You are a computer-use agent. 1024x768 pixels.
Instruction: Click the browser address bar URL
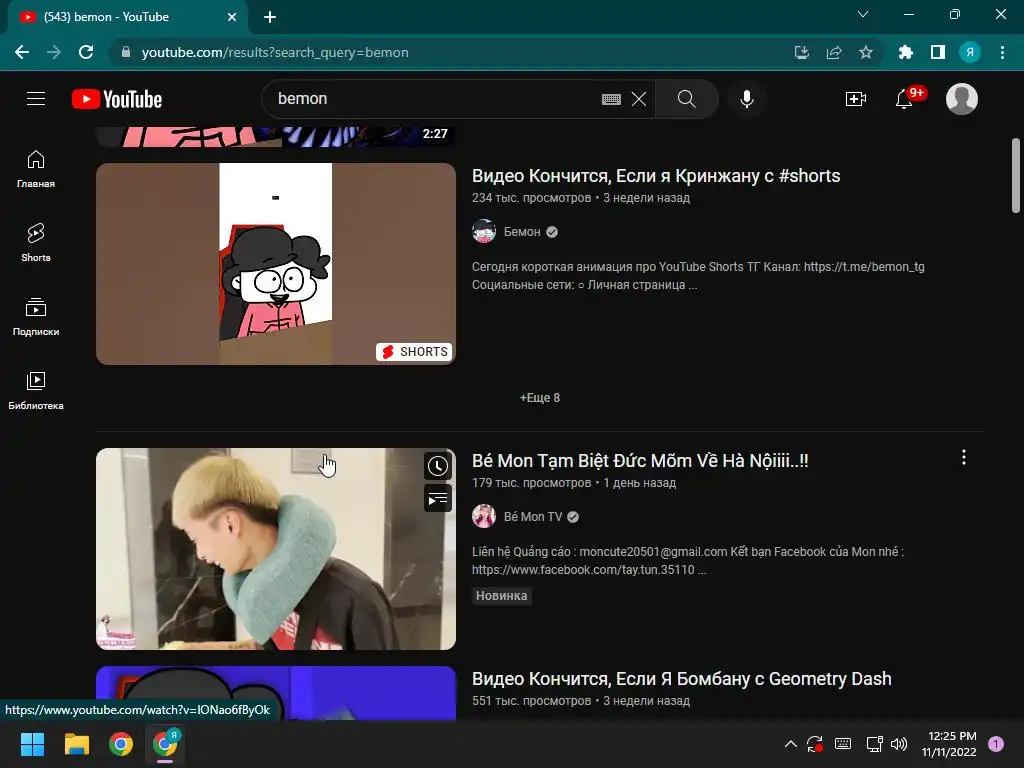[x=275, y=52]
